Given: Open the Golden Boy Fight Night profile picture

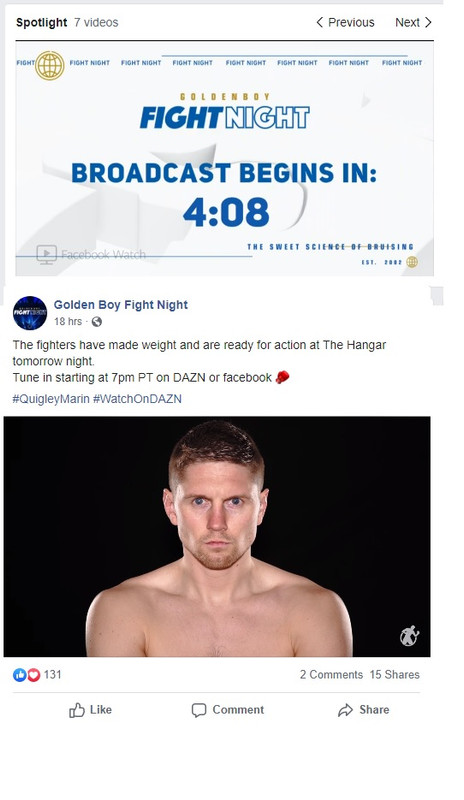Looking at the screenshot, I should pyautogui.click(x=30, y=313).
